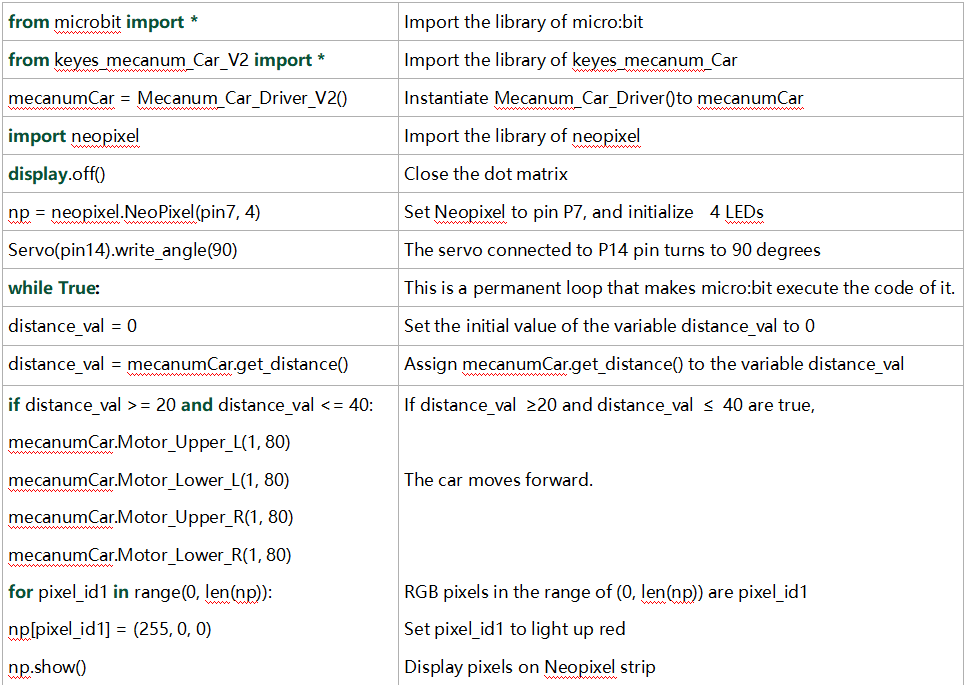Select the 'while True:' code line
The width and height of the screenshot is (967, 685).
point(54,288)
